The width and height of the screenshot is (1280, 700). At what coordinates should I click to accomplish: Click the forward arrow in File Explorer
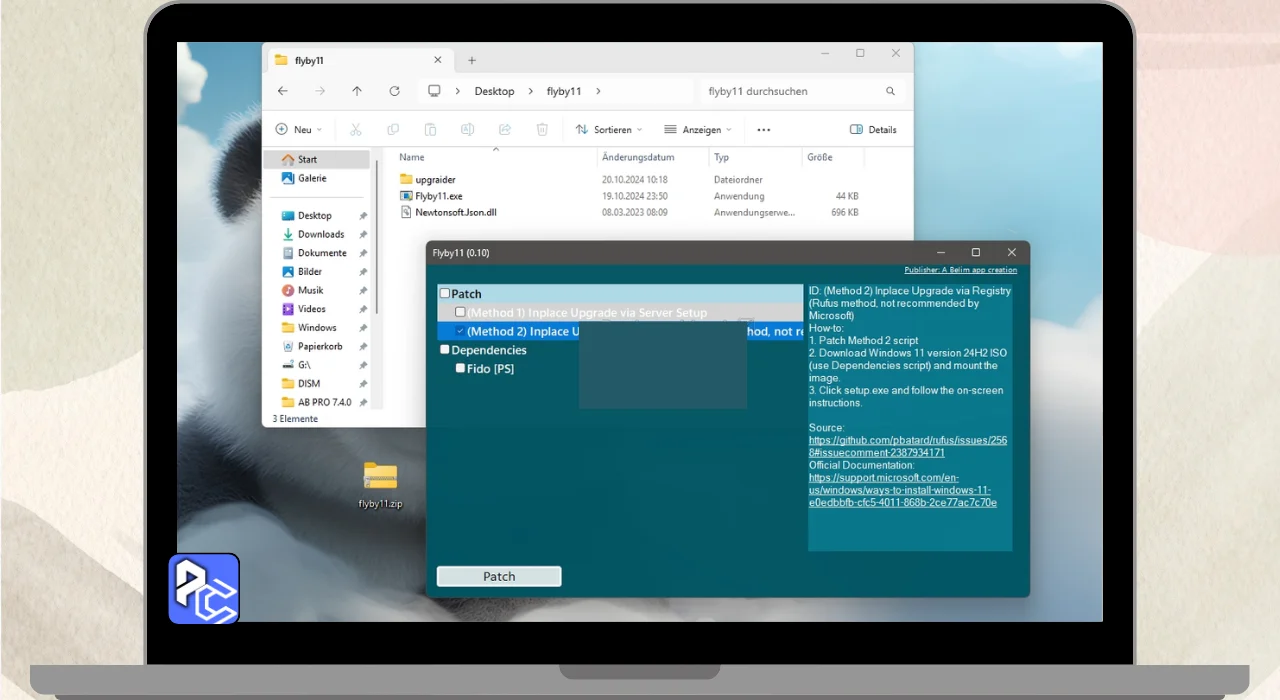pyautogui.click(x=320, y=91)
